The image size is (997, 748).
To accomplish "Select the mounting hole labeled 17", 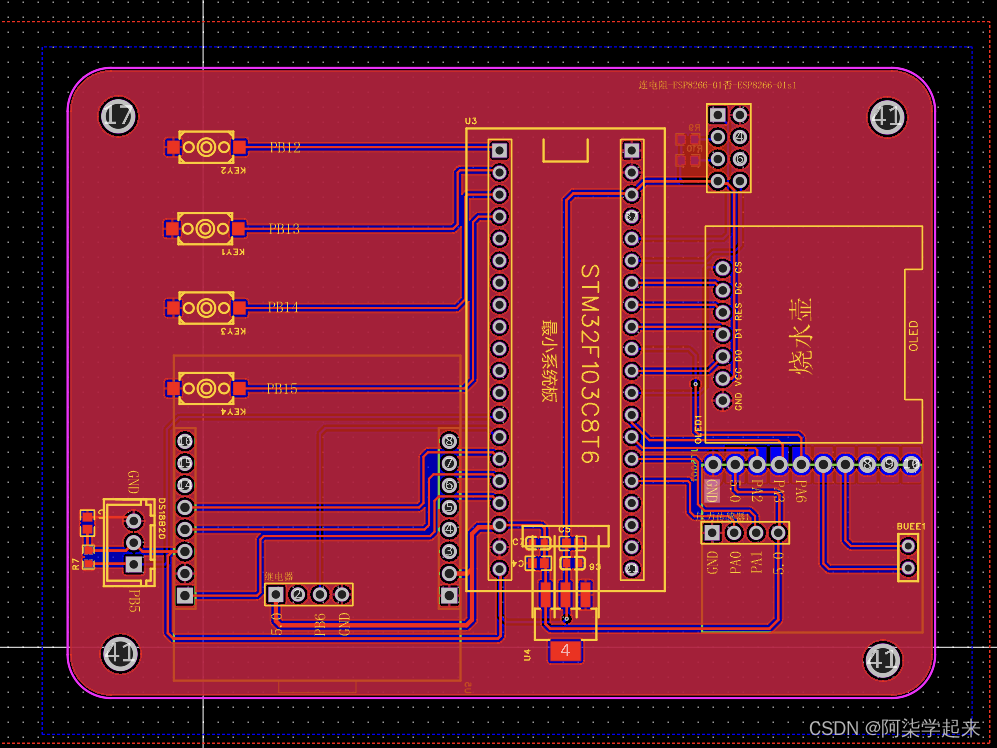I will (x=118, y=116).
